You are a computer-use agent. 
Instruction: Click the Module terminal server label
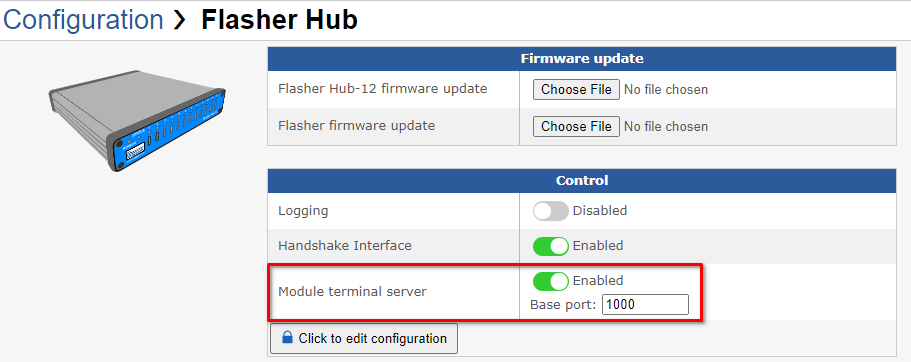[x=353, y=292]
